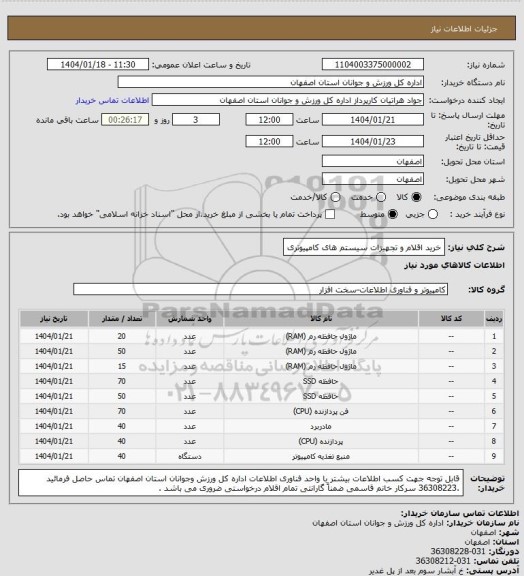The width and height of the screenshot is (524, 576).
Task: Open the اطلاعات تماس خریدار link
Action: tap(112, 100)
